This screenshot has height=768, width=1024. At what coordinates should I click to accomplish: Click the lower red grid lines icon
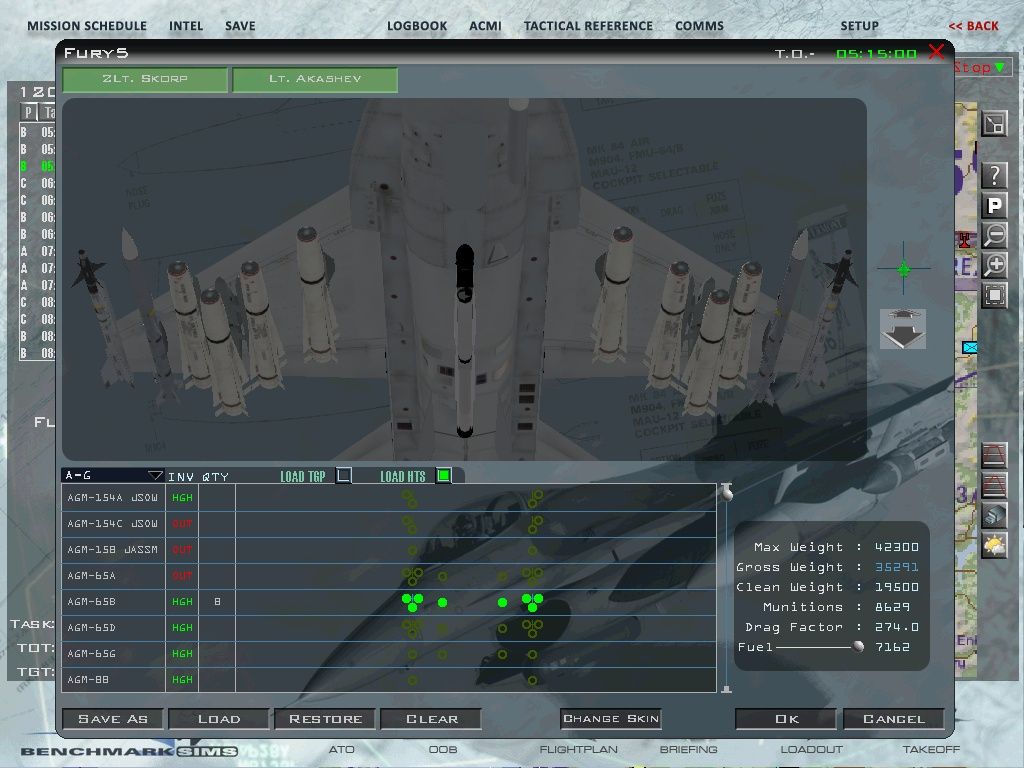(x=994, y=485)
